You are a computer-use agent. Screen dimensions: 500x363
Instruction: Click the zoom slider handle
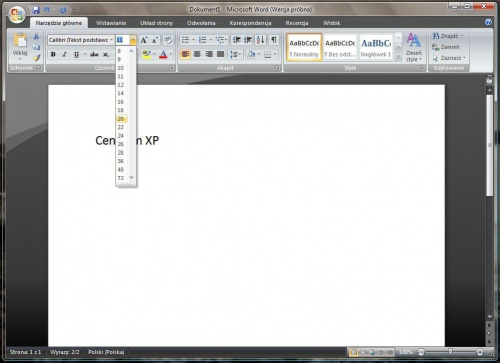coord(450,352)
